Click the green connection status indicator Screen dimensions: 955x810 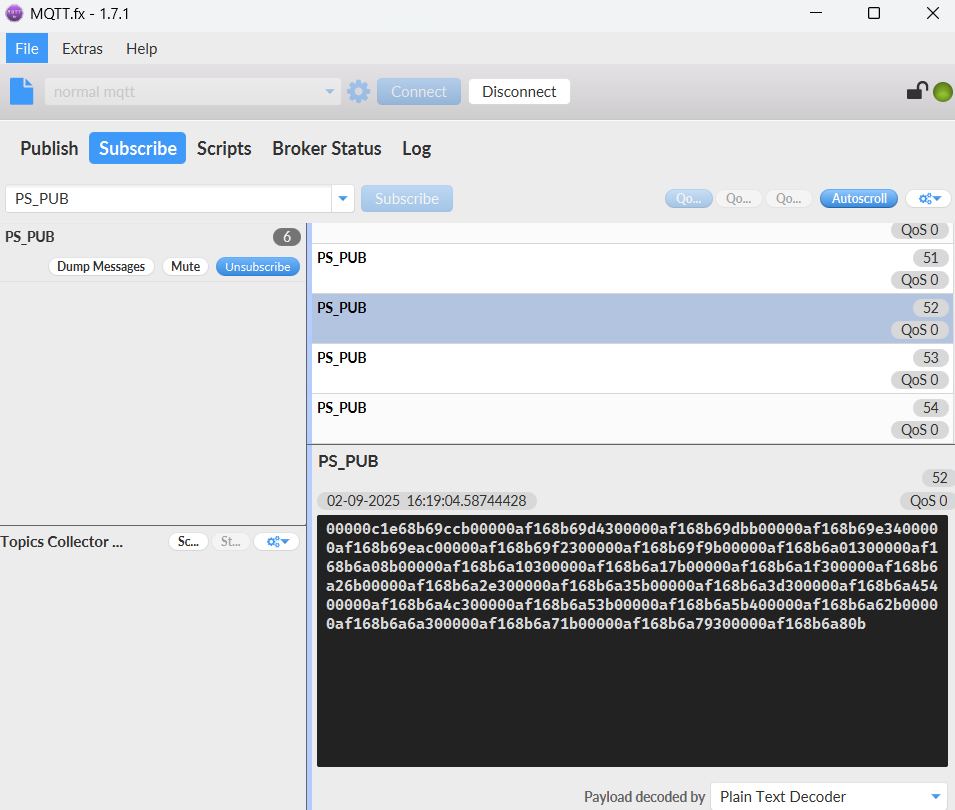pyautogui.click(x=942, y=92)
